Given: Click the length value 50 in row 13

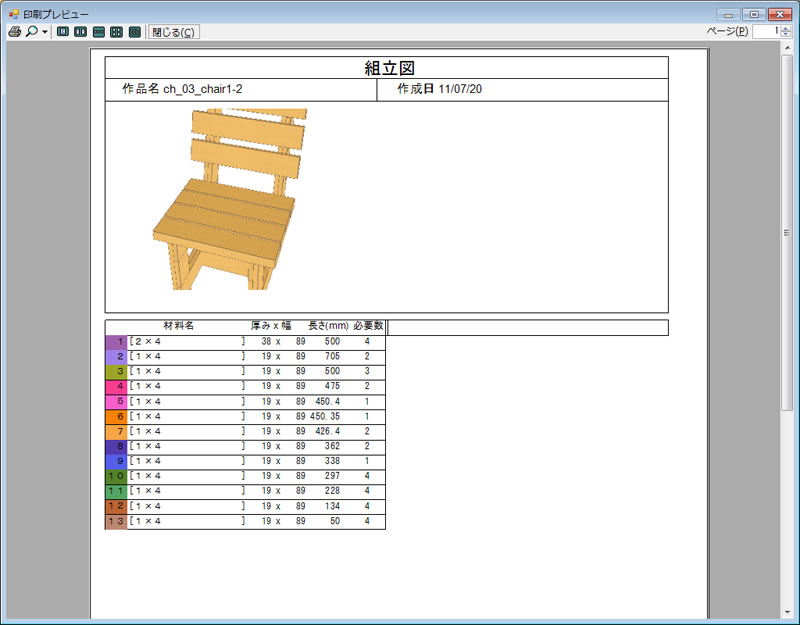Looking at the screenshot, I should pyautogui.click(x=335, y=521).
